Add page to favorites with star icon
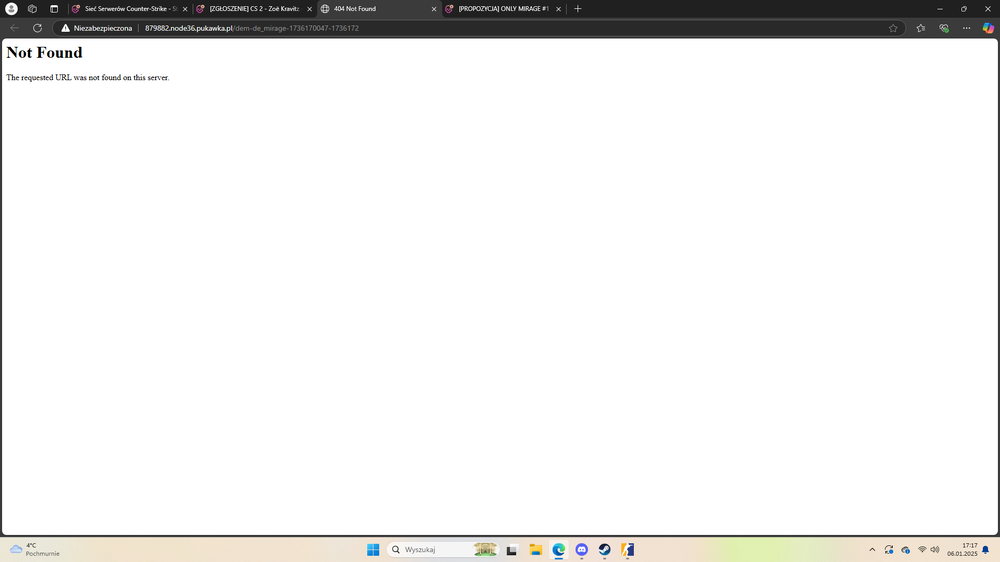This screenshot has height=562, width=1000. tap(893, 28)
